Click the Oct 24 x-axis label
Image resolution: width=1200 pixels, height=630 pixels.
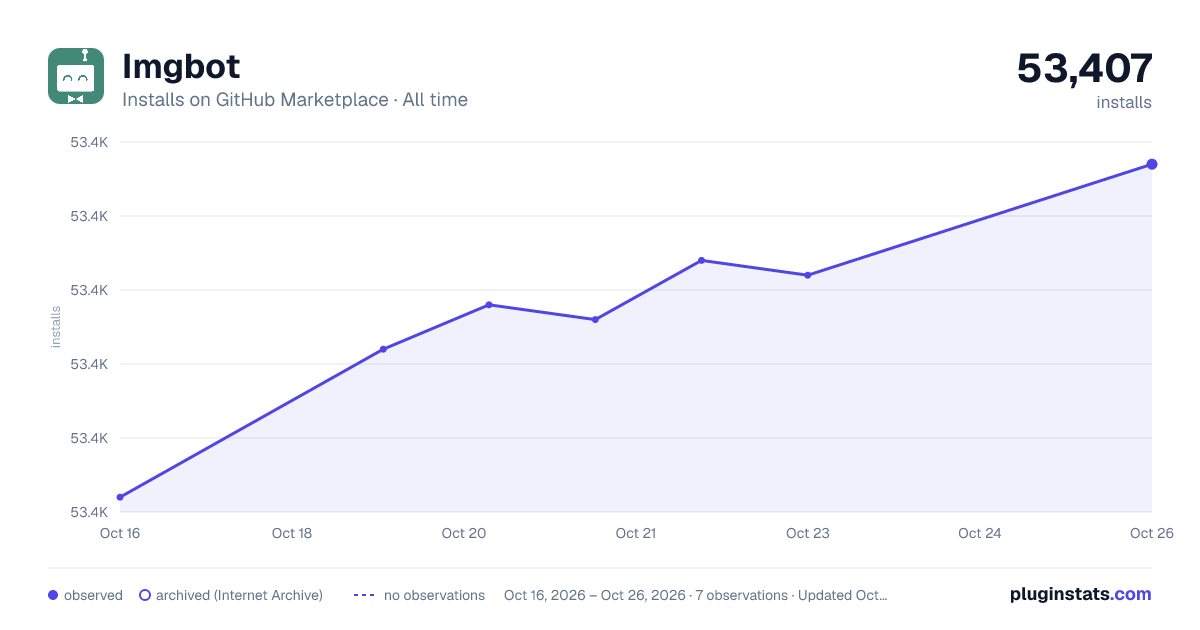tap(980, 533)
